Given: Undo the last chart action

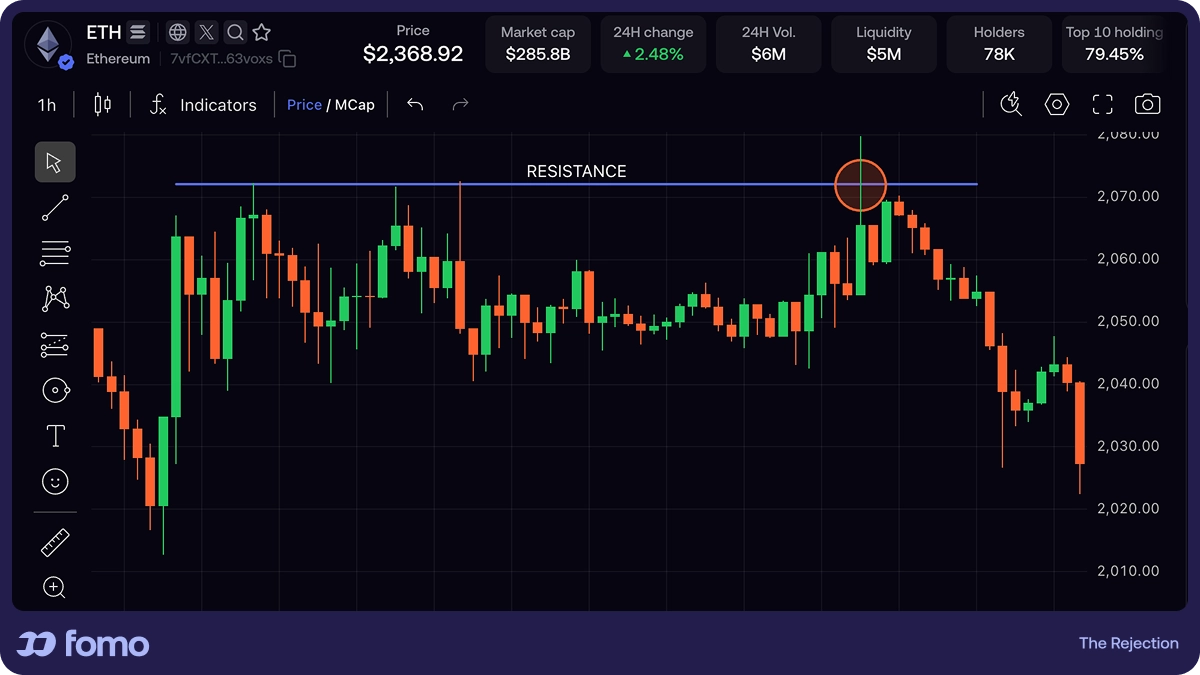Looking at the screenshot, I should tap(415, 104).
